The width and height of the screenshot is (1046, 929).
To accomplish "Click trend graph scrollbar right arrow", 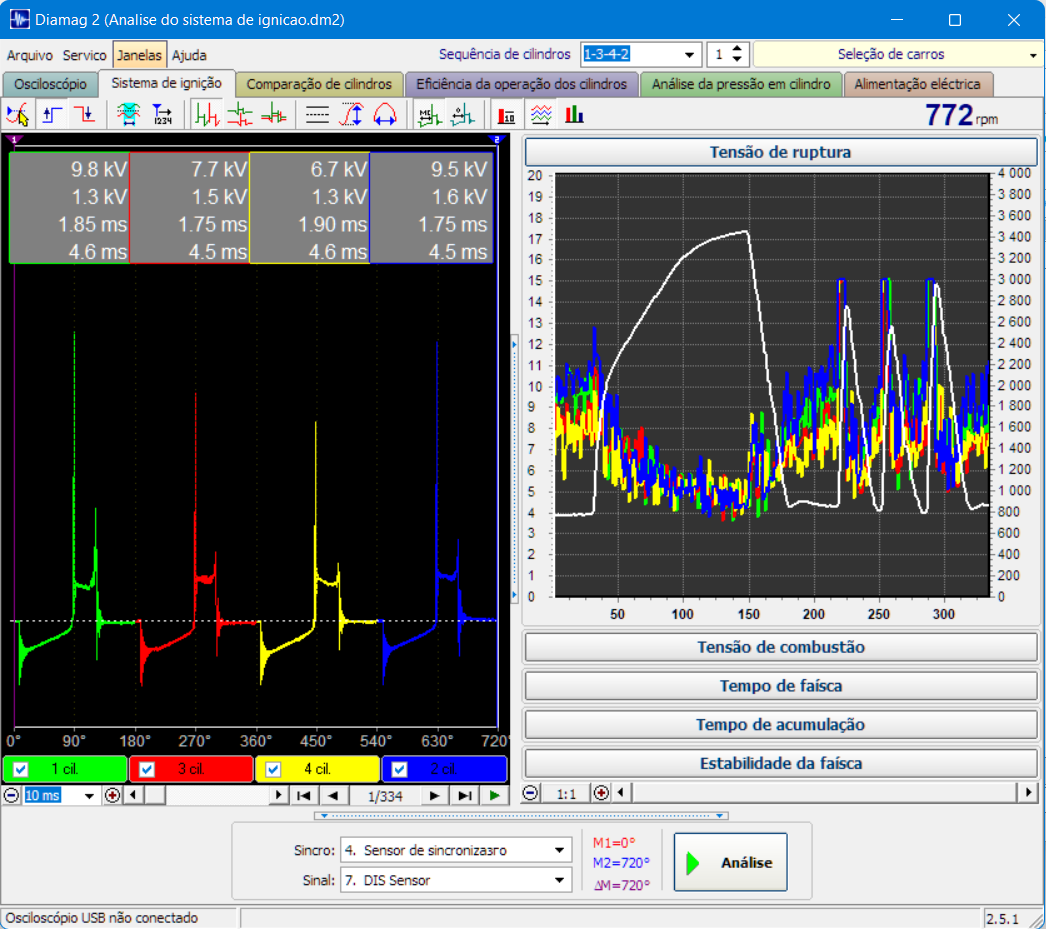I will click(1028, 792).
